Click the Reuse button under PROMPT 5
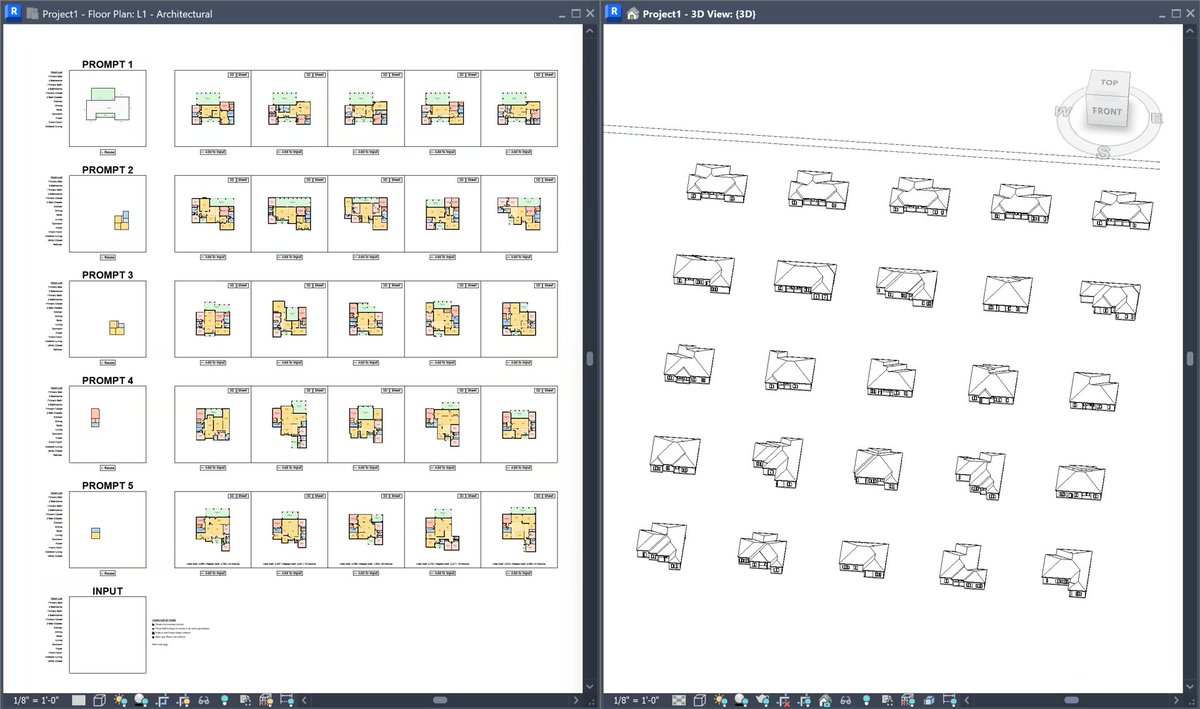 click(x=108, y=574)
